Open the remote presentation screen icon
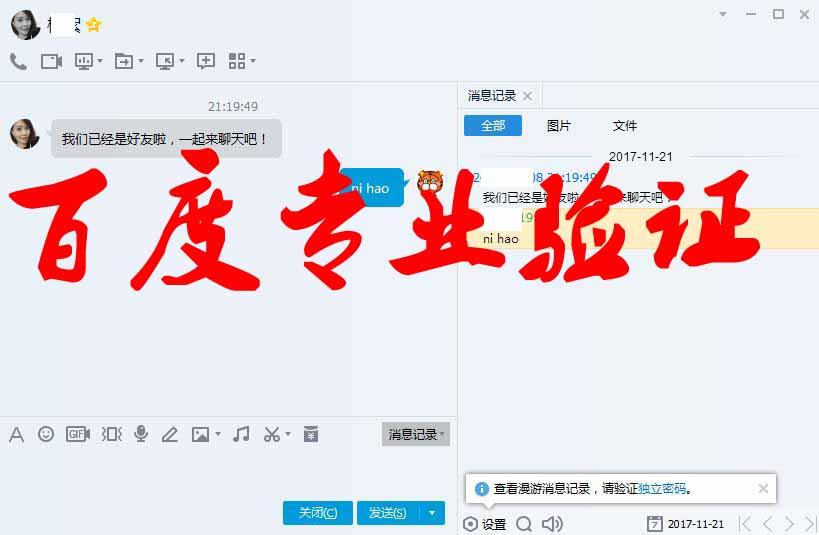The width and height of the screenshot is (819, 535). coord(84,62)
